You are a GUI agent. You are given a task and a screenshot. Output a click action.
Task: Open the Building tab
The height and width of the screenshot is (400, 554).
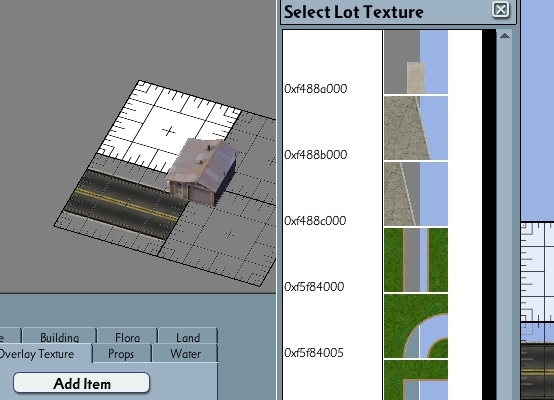pos(59,336)
